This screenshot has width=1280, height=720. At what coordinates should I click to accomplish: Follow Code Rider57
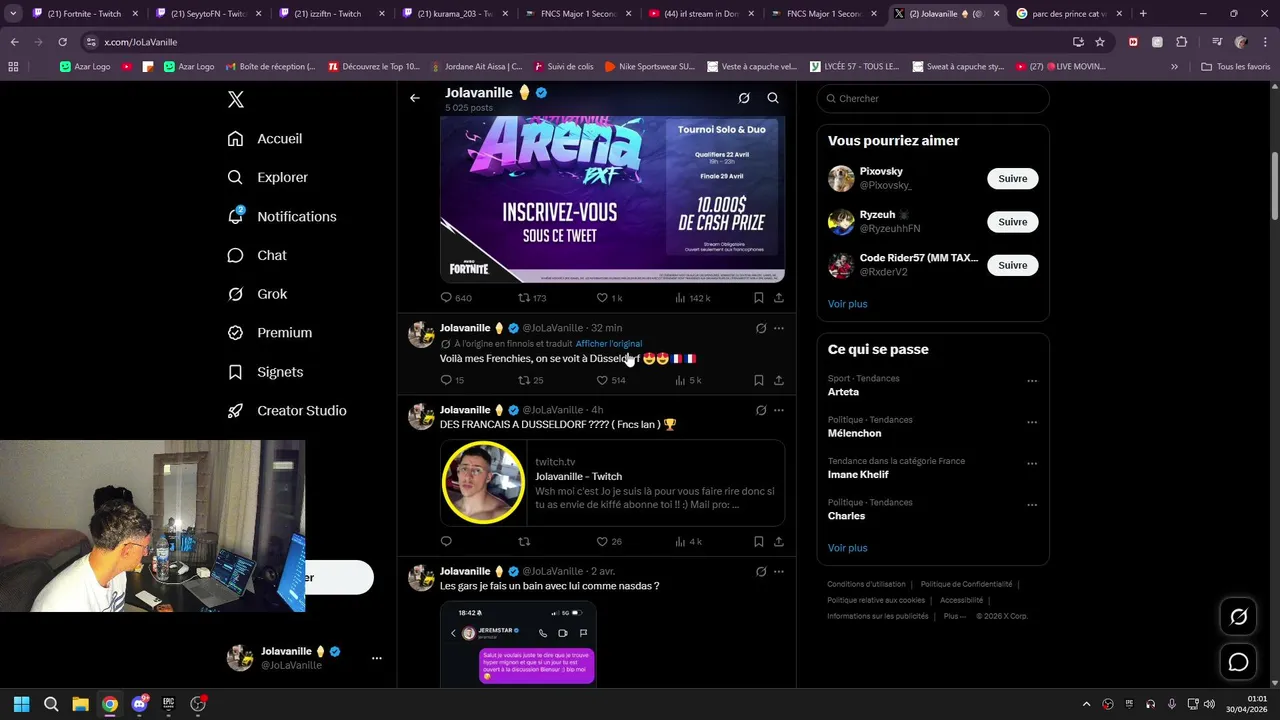click(1012, 265)
